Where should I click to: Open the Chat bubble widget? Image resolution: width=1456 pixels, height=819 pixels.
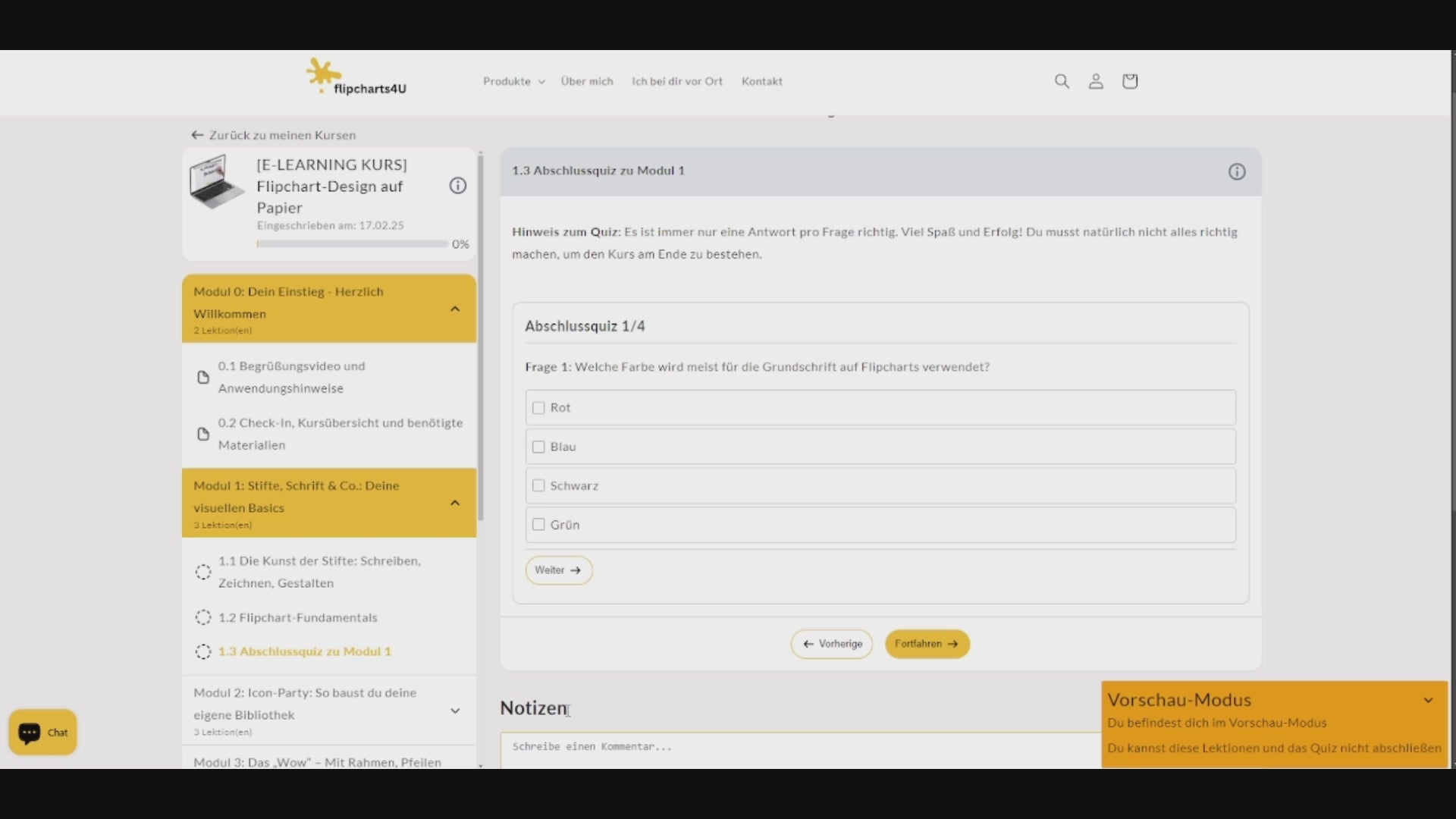pos(42,733)
